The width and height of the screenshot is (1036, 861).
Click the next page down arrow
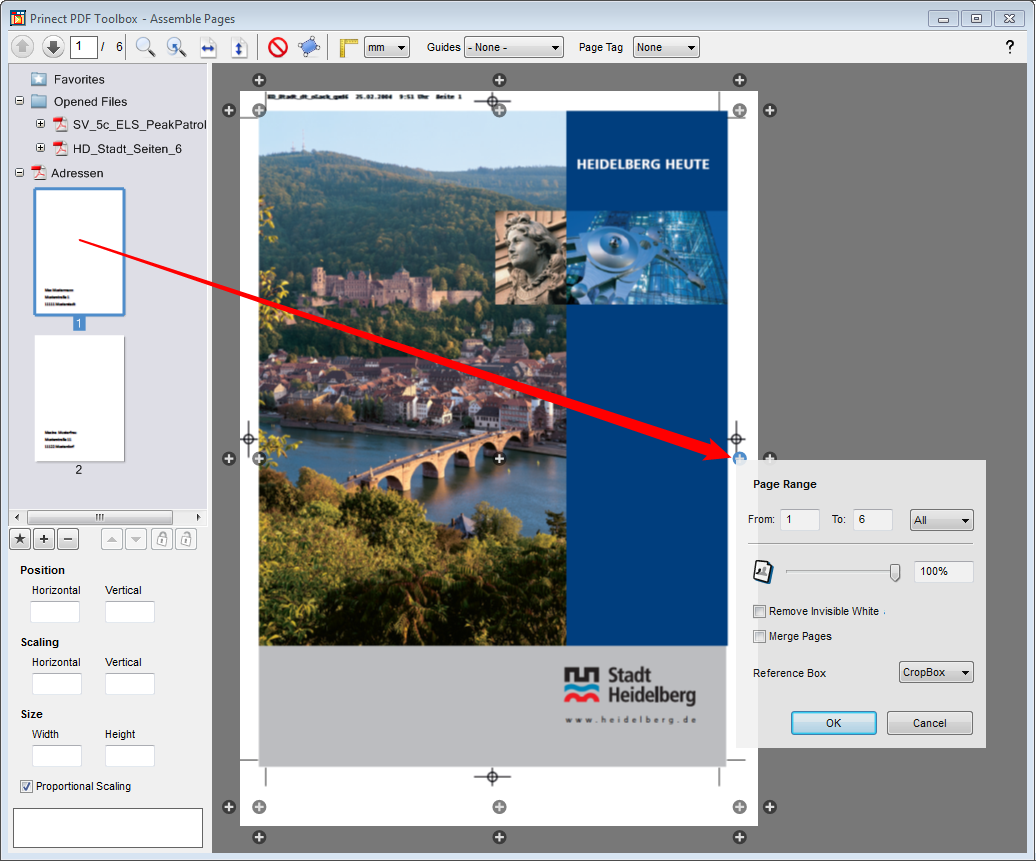(x=53, y=47)
